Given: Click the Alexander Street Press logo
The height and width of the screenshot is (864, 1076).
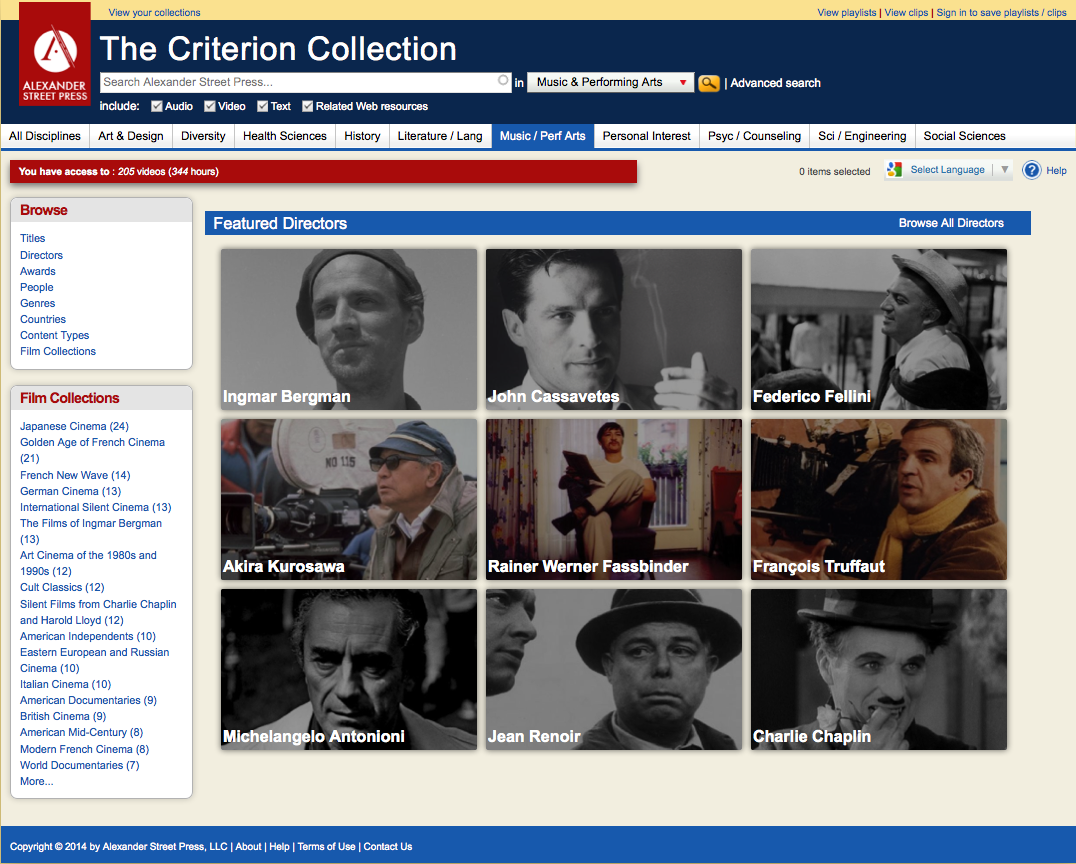Looking at the screenshot, I should [54, 54].
